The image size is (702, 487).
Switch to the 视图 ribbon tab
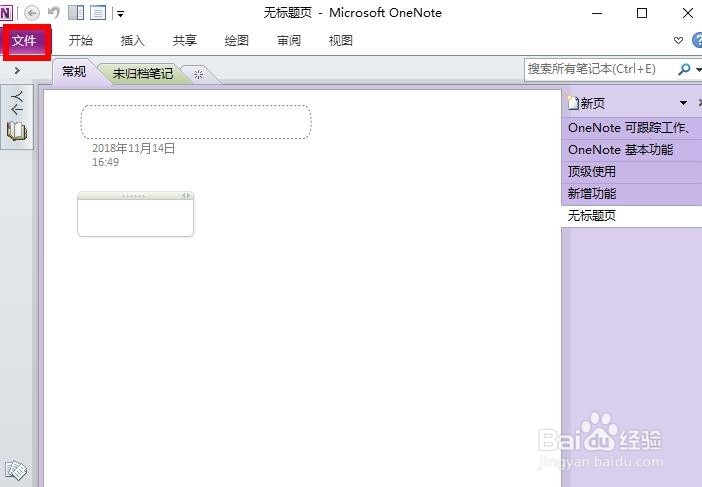(341, 41)
